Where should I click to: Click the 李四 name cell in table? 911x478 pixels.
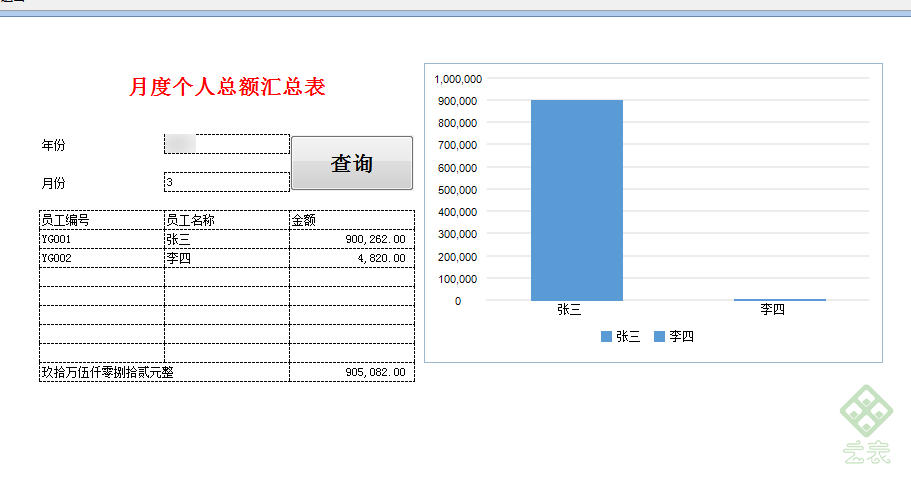point(227,258)
